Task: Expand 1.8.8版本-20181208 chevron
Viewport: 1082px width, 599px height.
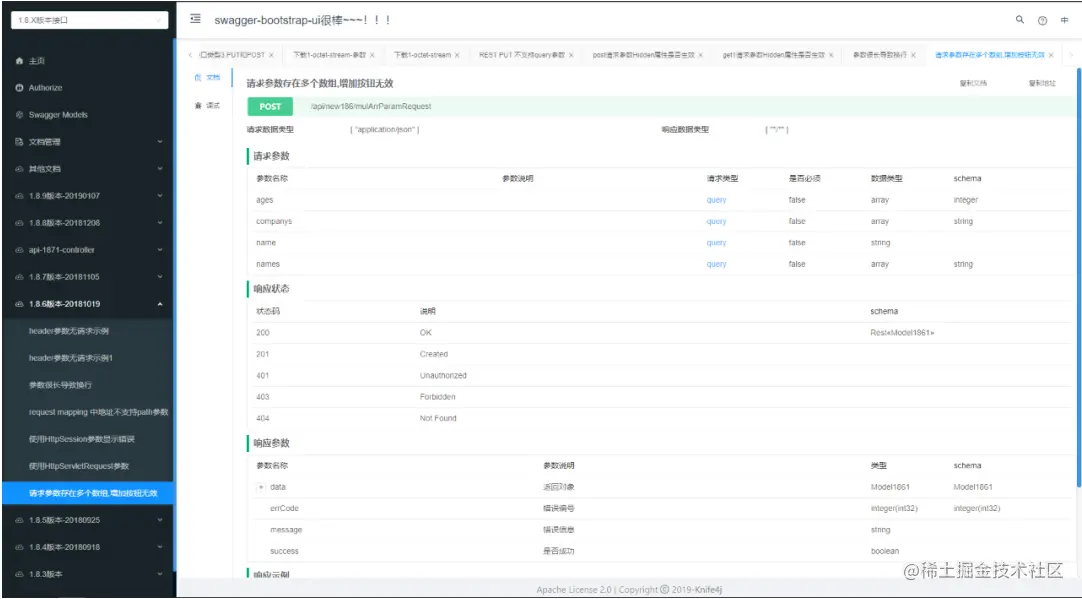Action: pyautogui.click(x=160, y=223)
